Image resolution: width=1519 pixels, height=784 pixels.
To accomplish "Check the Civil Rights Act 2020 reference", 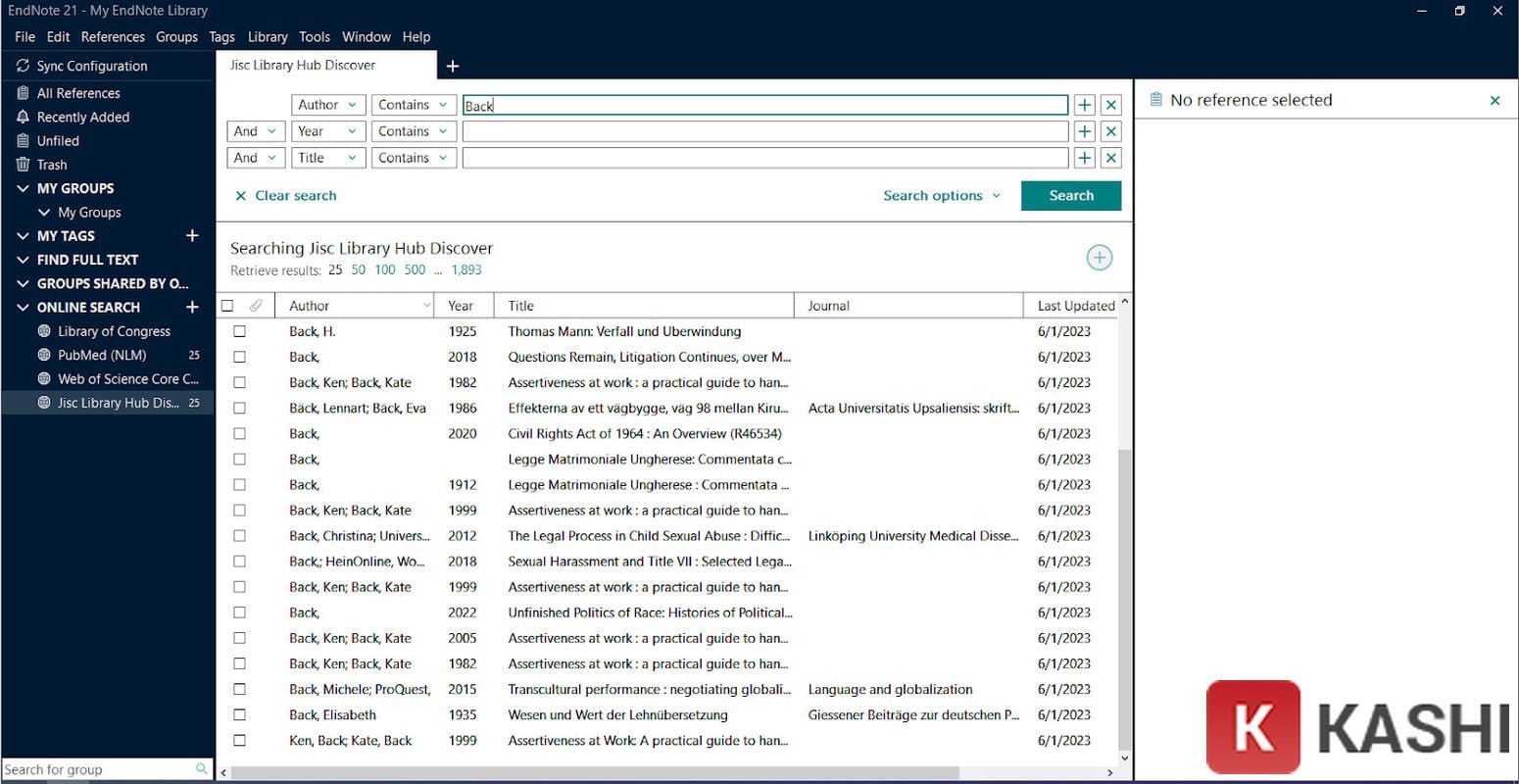I will 239,433.
